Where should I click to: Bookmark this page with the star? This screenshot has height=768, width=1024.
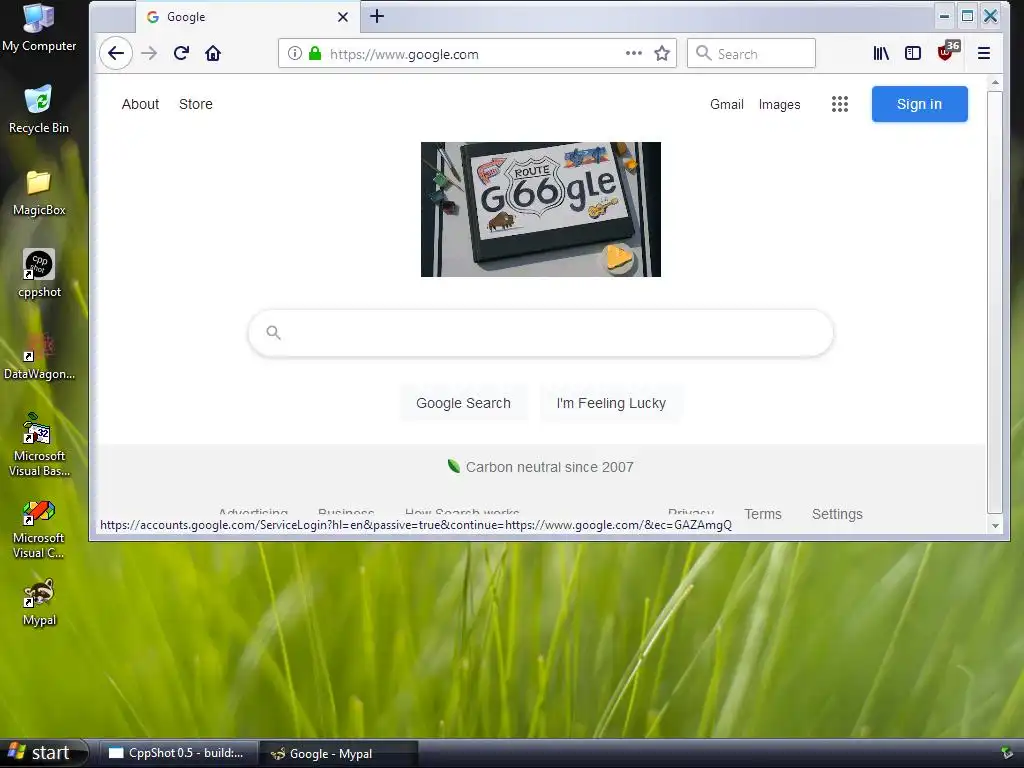coord(662,54)
